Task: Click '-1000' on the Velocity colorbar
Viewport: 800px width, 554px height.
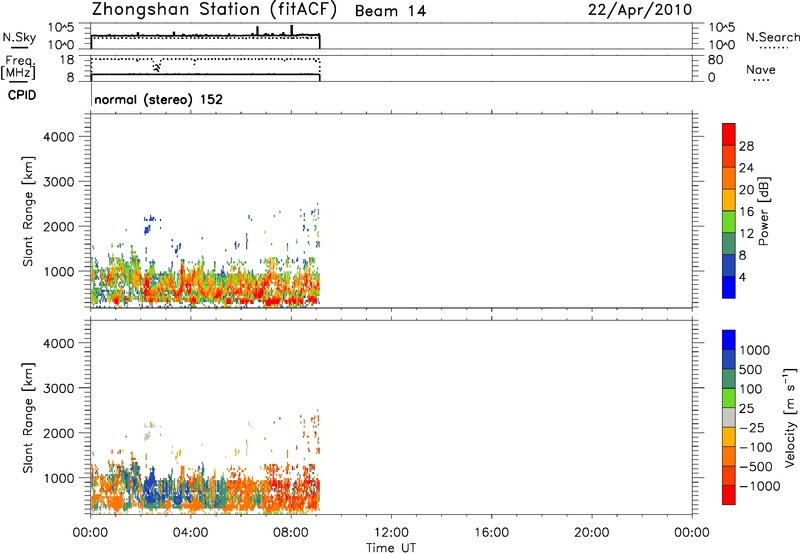Action: [x=759, y=486]
